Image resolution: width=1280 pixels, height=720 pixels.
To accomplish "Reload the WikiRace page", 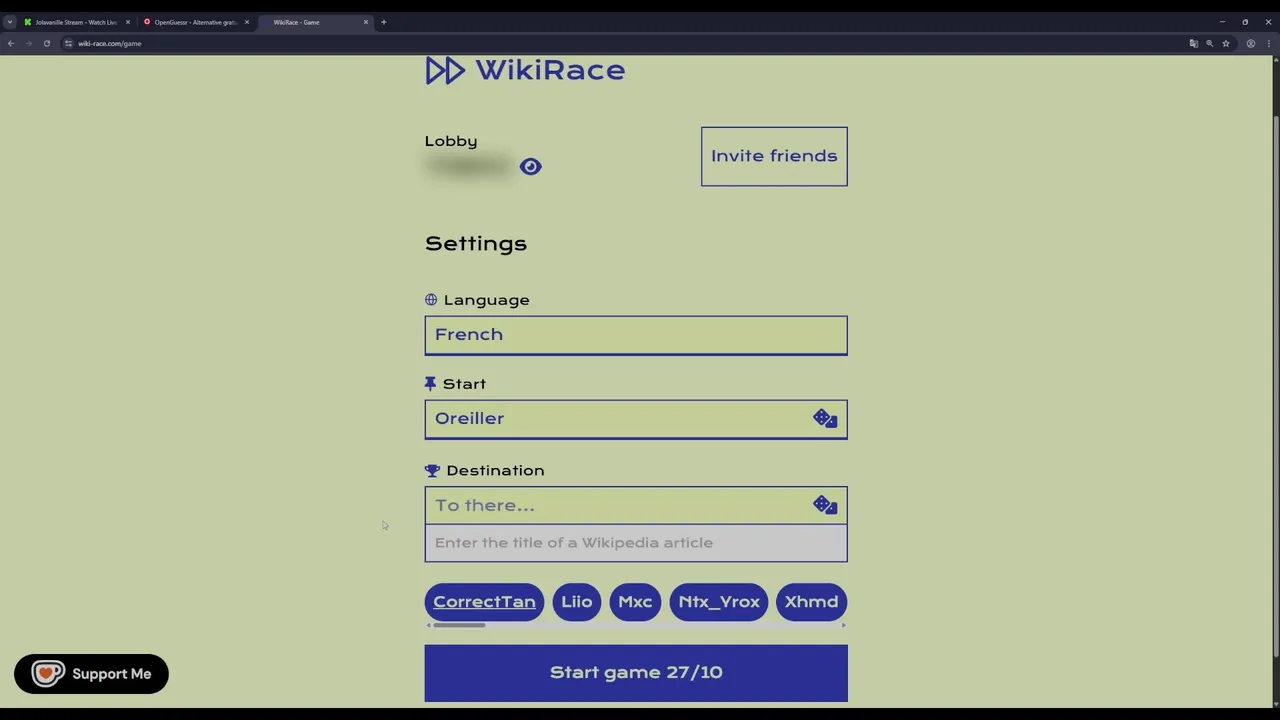I will tap(46, 44).
